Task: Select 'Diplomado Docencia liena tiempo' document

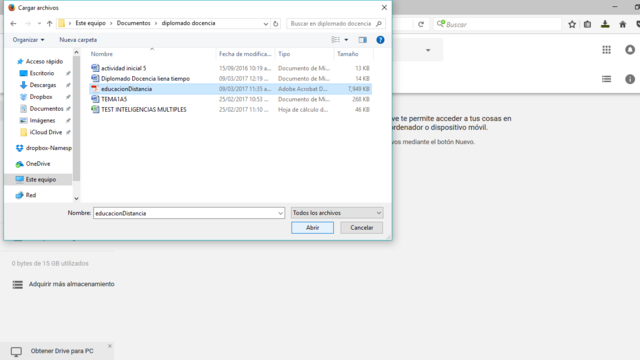Action: click(x=145, y=78)
